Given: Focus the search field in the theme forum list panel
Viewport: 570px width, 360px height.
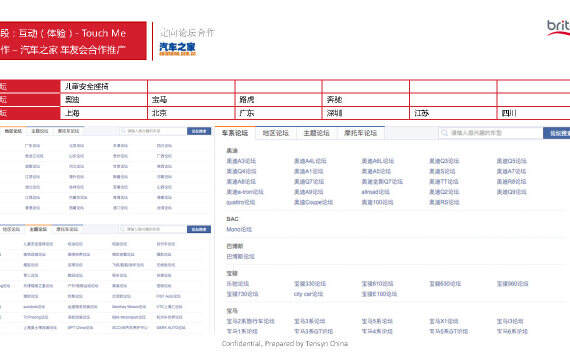Looking at the screenshot, I should pyautogui.click(x=153, y=229).
